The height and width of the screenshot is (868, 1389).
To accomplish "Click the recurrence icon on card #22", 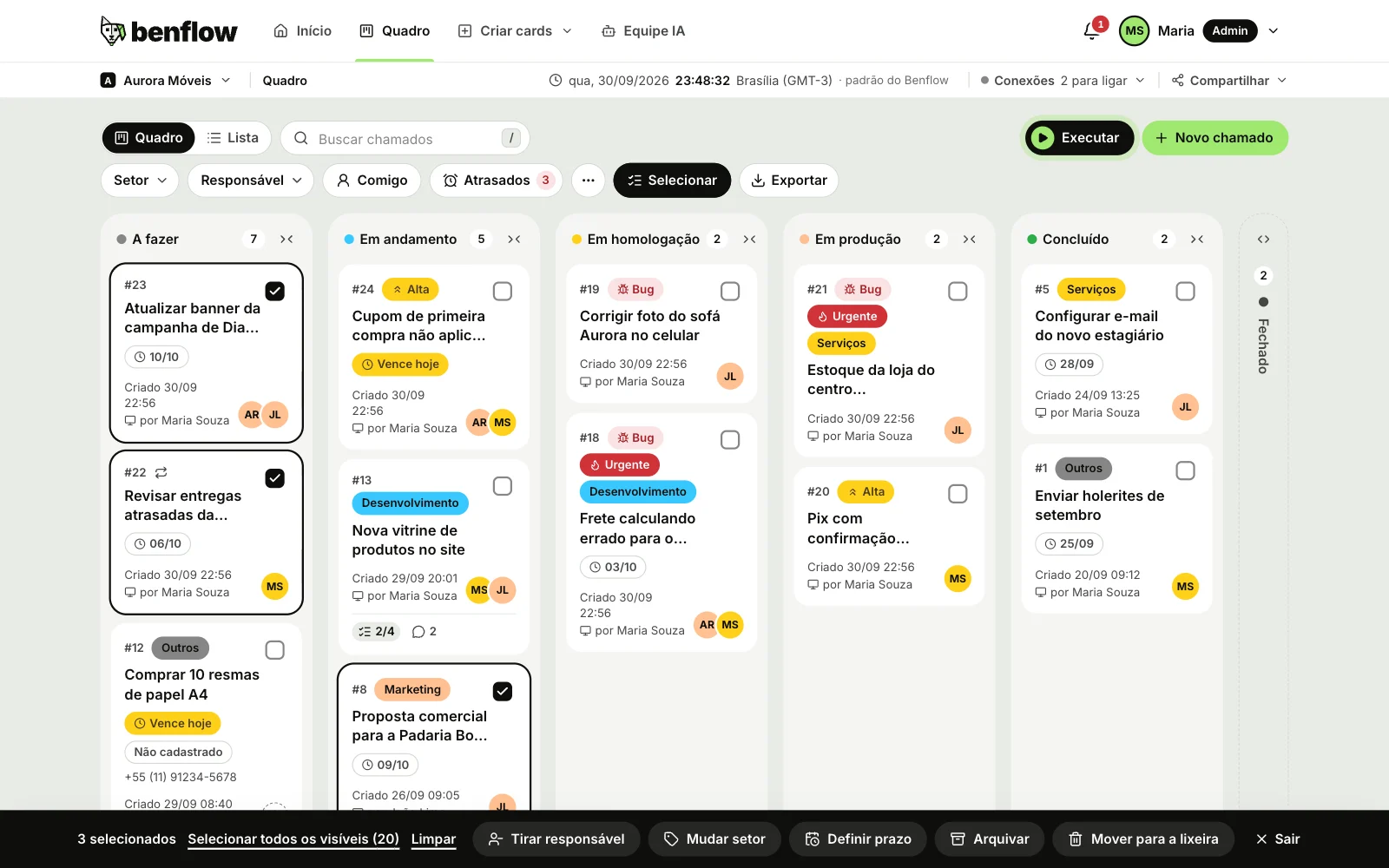I will tap(161, 473).
